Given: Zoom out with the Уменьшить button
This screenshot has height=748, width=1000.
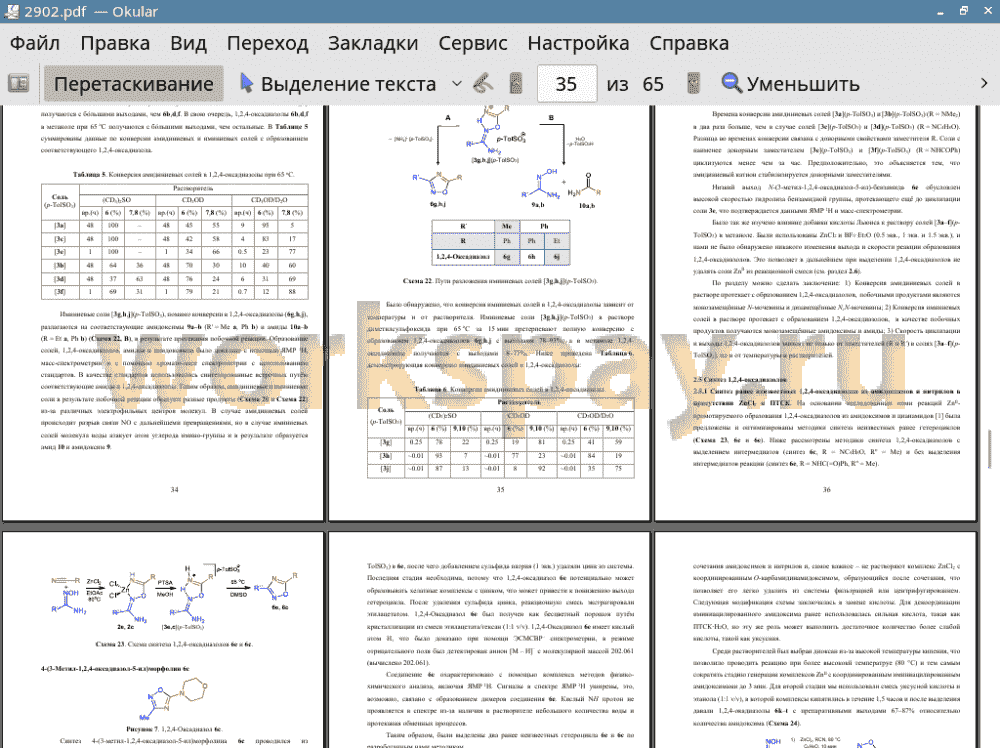Looking at the screenshot, I should [791, 84].
